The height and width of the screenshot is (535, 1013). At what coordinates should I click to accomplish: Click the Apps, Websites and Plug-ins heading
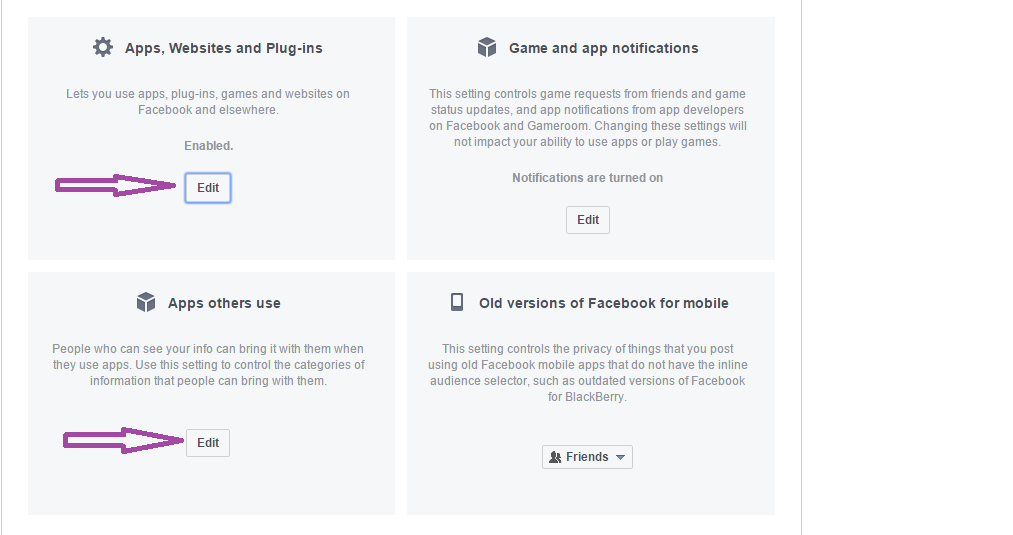[224, 48]
